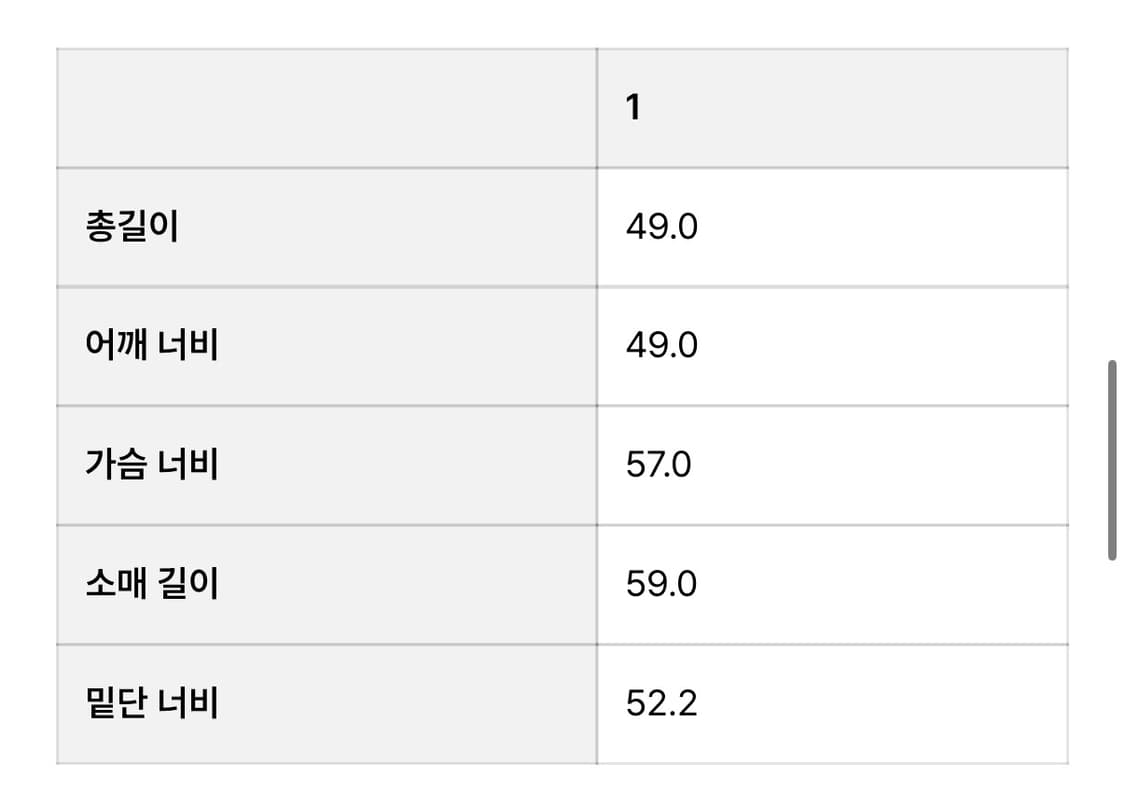The image size is (1125, 804).
Task: Select the 49.0 value in 총길이 row
Action: coord(661,228)
